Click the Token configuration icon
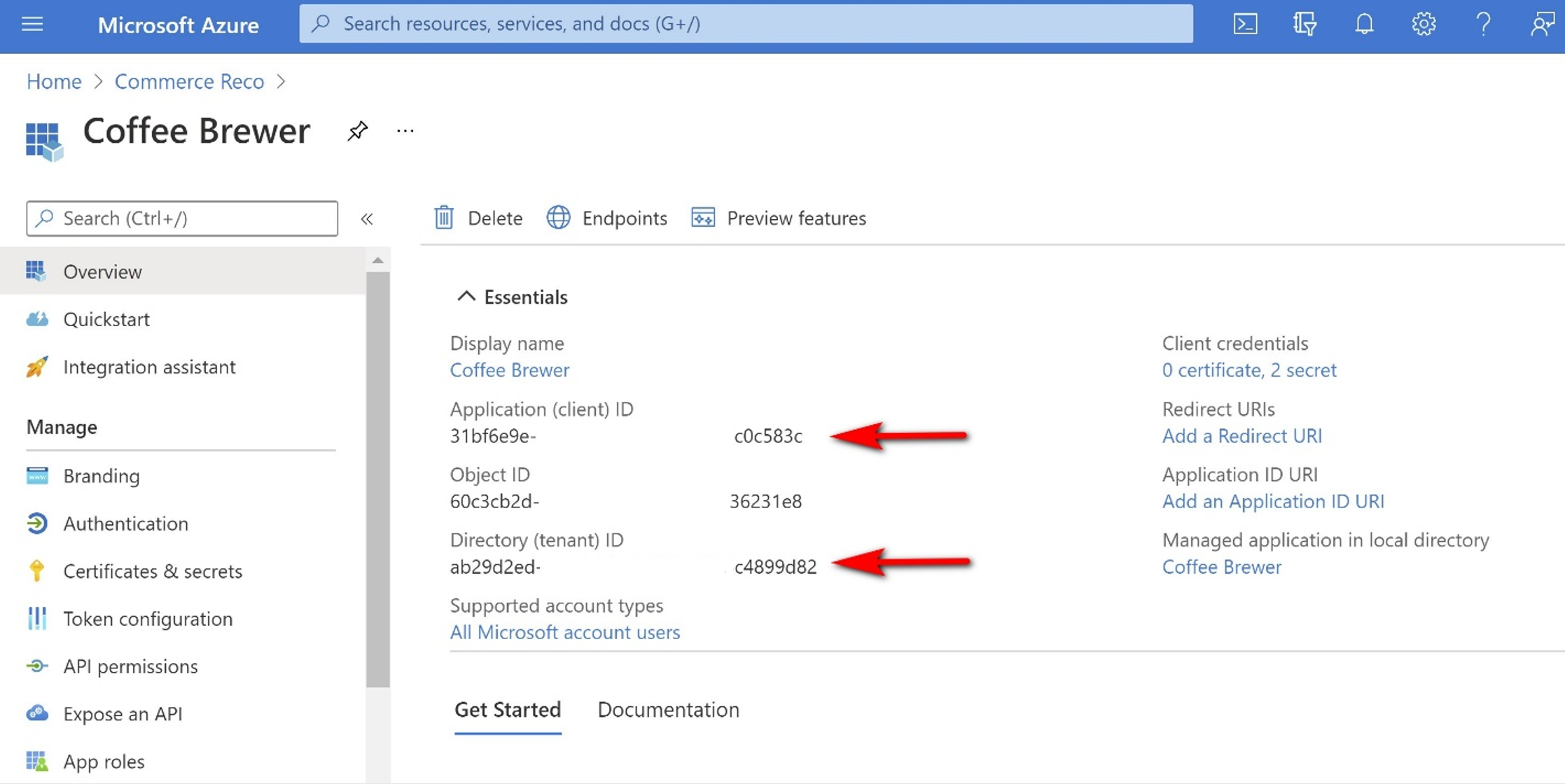Screen dimensions: 1565x784 [x=36, y=617]
